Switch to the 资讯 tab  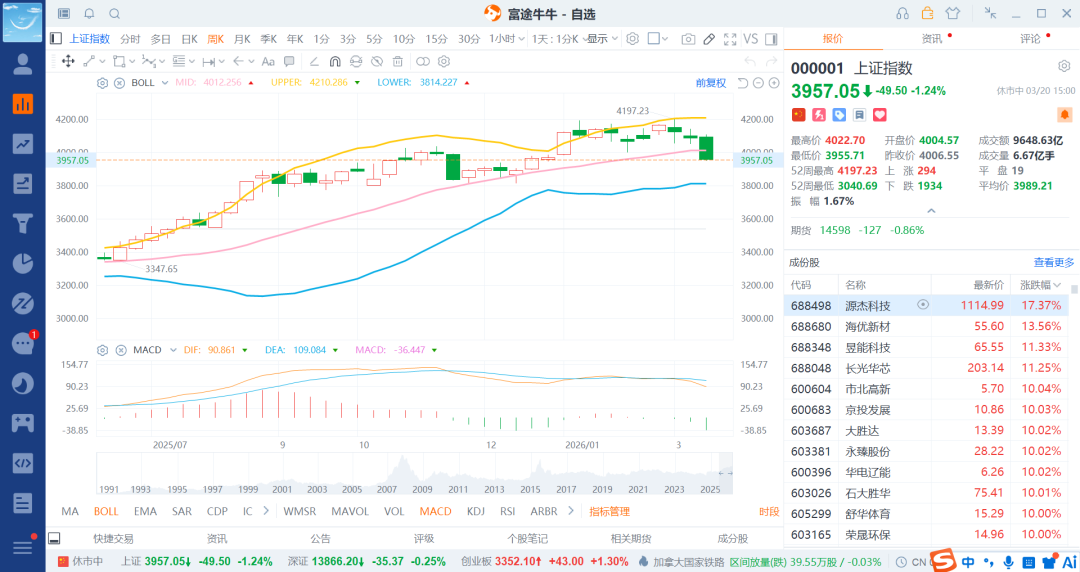point(931,39)
